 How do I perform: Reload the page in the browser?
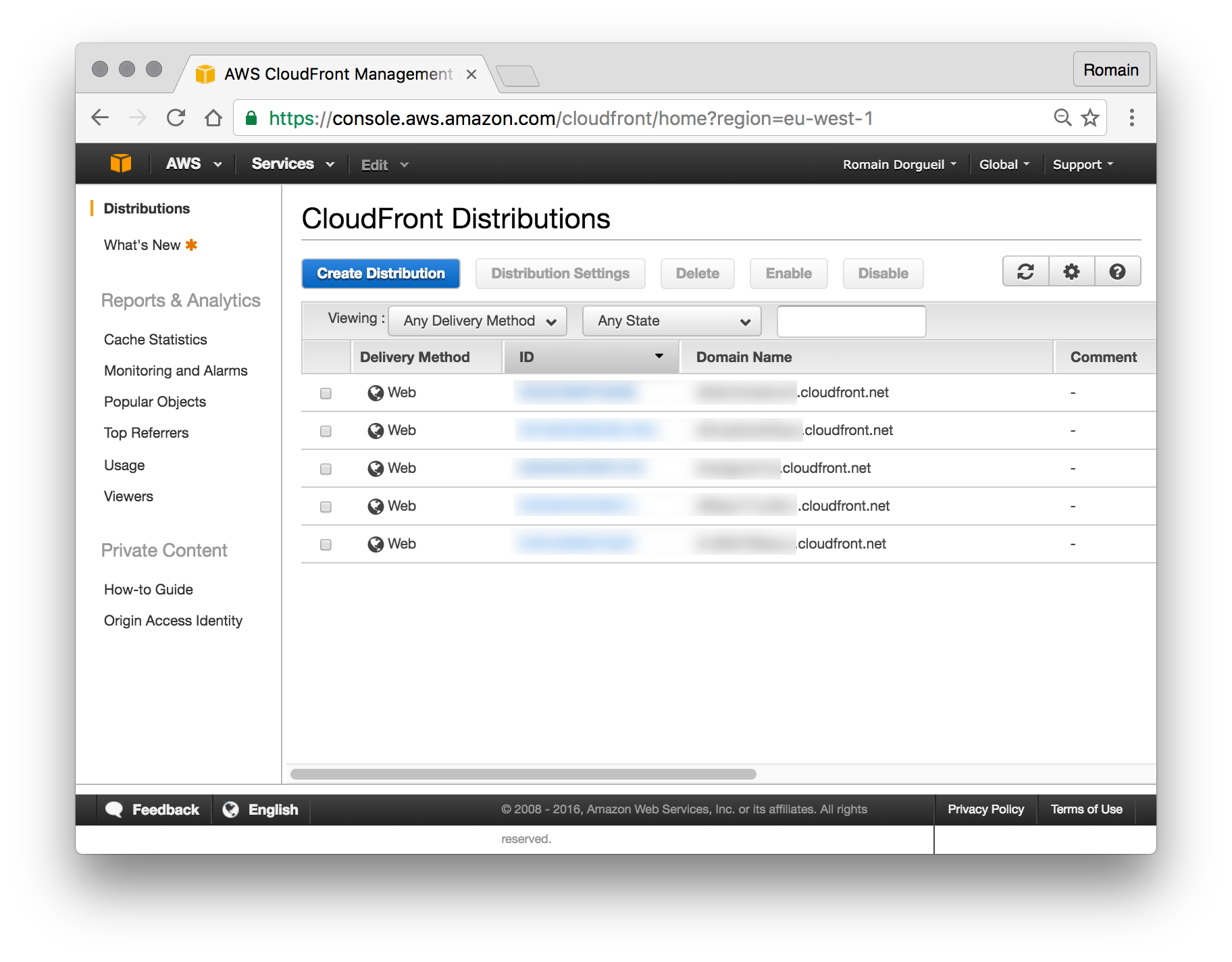[175, 118]
